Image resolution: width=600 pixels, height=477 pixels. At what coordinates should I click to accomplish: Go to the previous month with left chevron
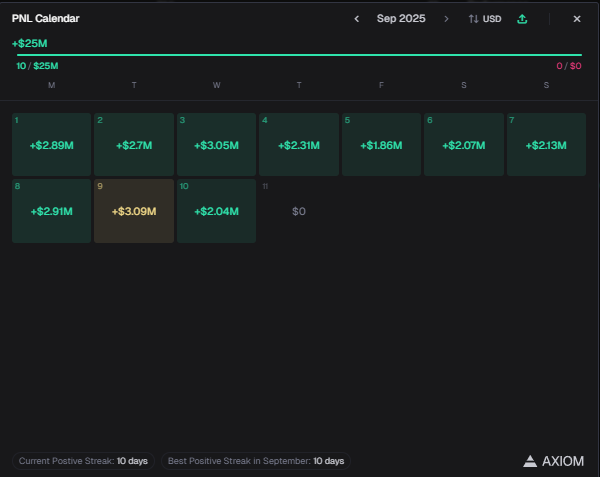(357, 19)
